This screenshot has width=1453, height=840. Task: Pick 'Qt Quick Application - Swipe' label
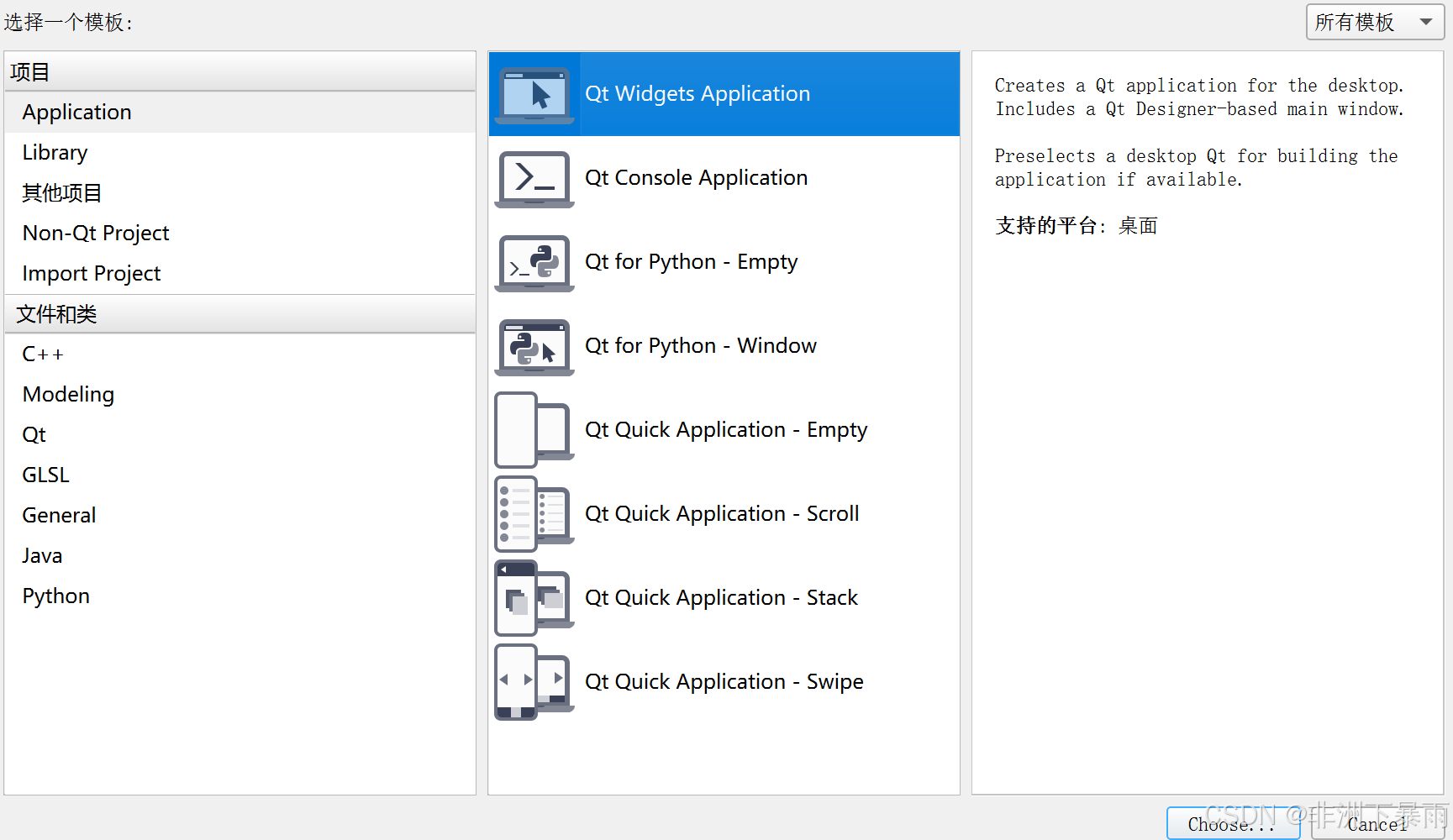(x=724, y=682)
